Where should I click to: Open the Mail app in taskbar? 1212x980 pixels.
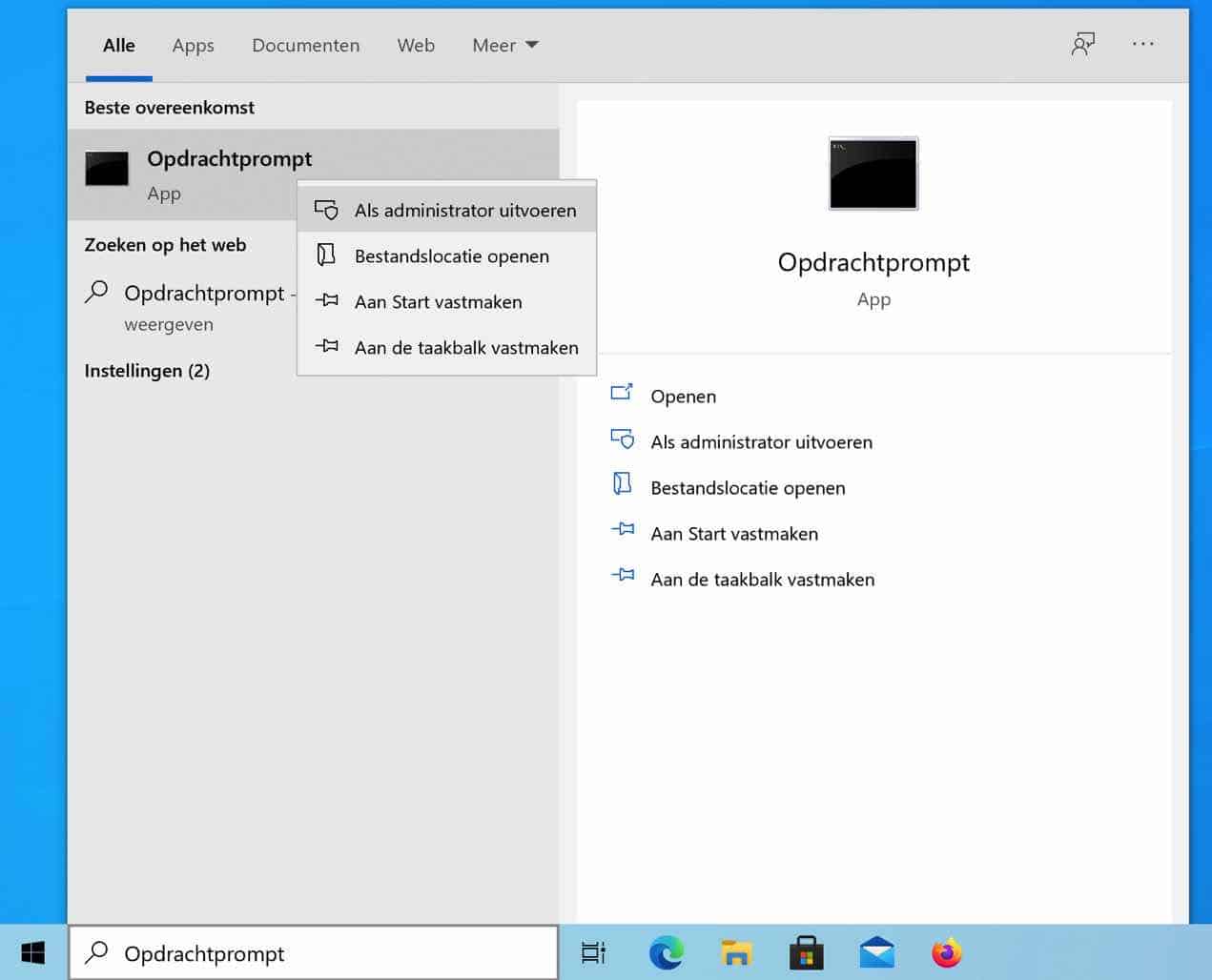coord(876,952)
